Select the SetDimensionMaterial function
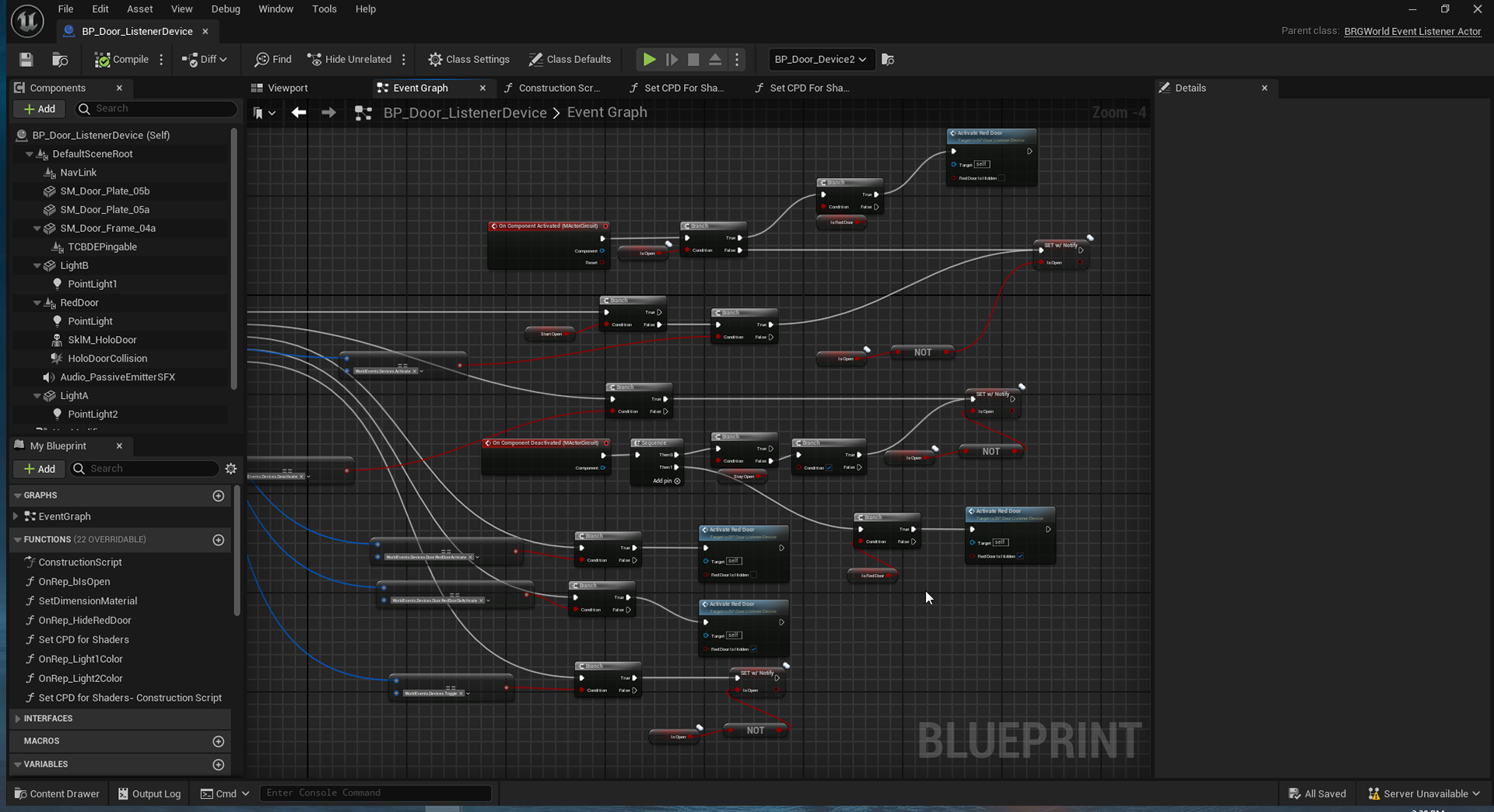1494x812 pixels. [88, 601]
